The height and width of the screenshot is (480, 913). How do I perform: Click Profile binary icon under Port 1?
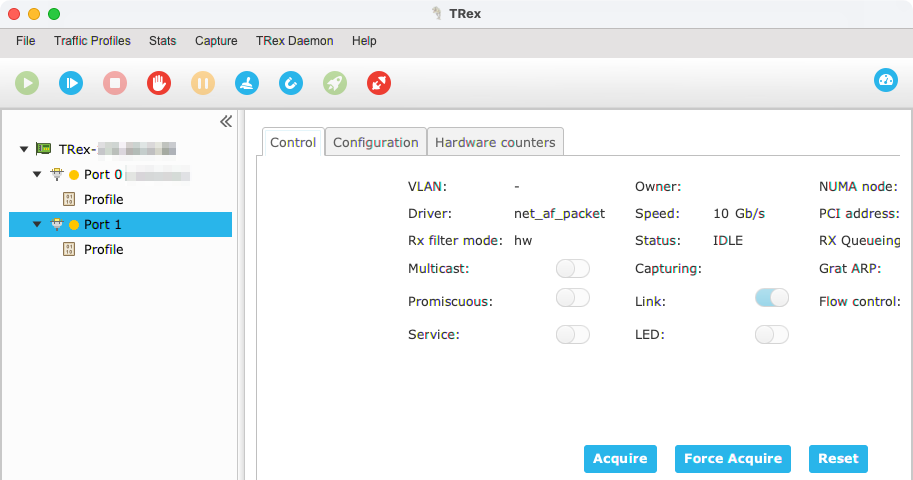[x=69, y=249]
